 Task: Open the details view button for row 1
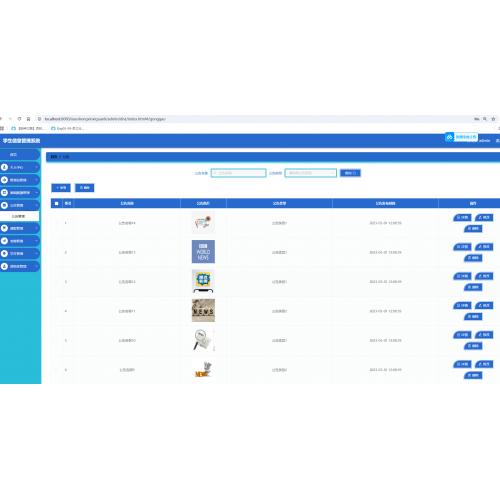click(x=462, y=217)
